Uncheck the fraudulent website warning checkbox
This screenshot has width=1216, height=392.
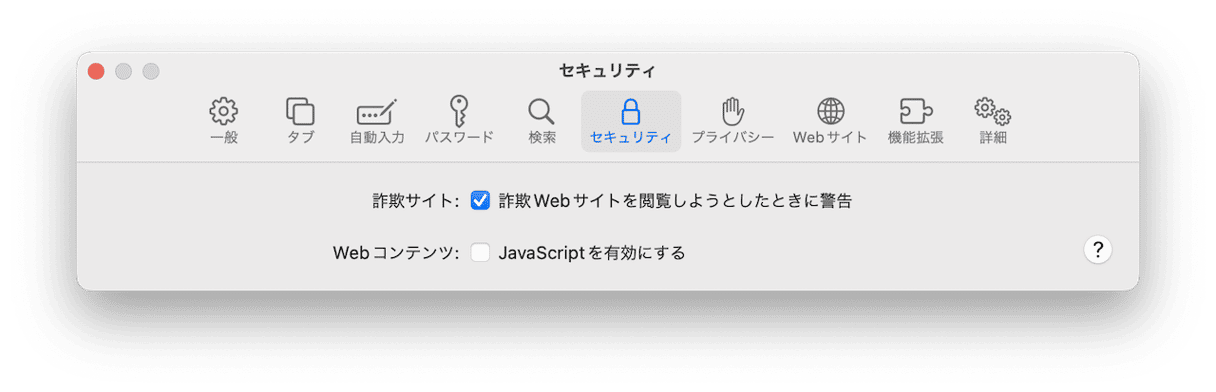pyautogui.click(x=481, y=200)
